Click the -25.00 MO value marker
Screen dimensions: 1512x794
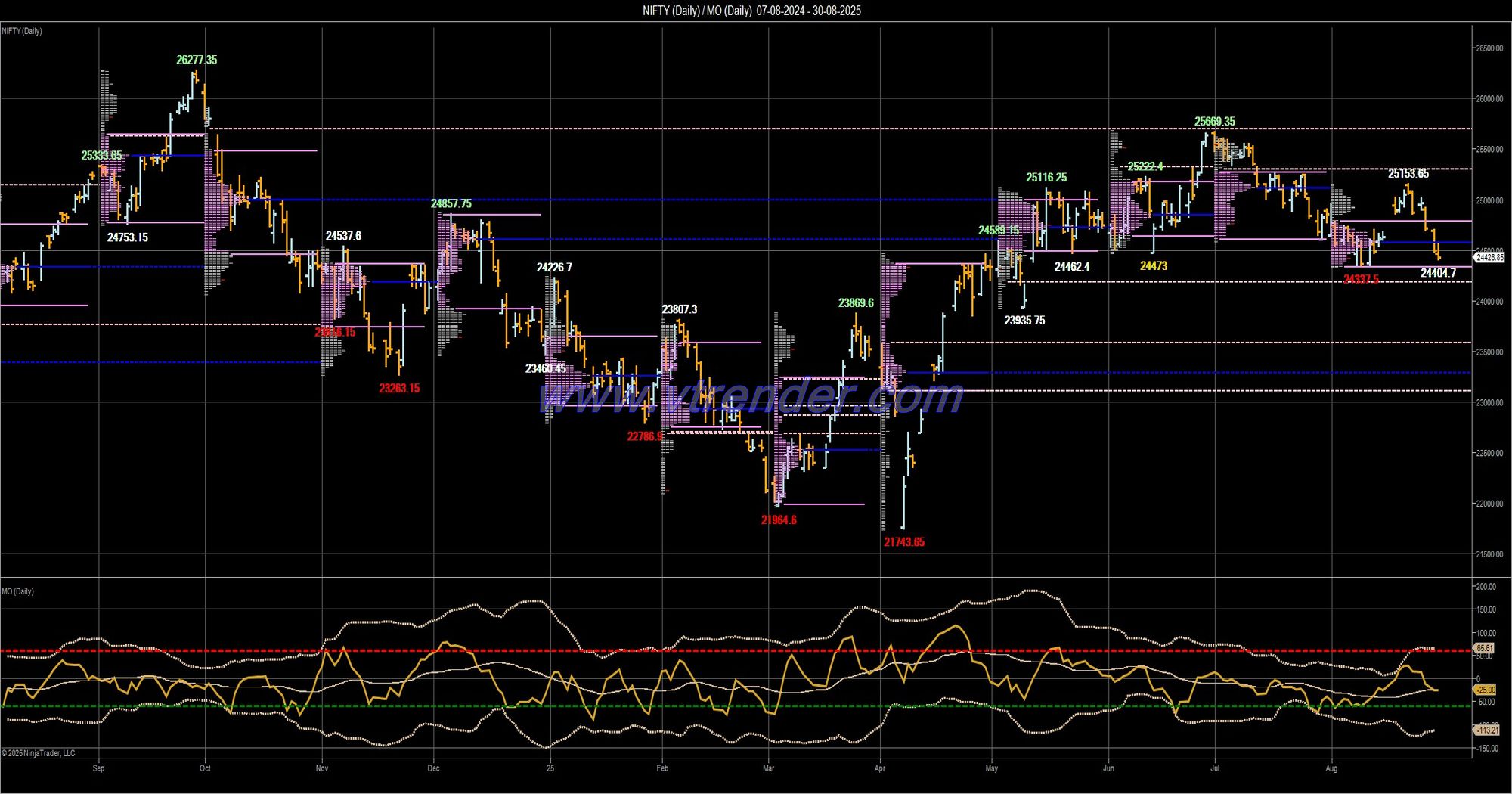click(x=1486, y=690)
